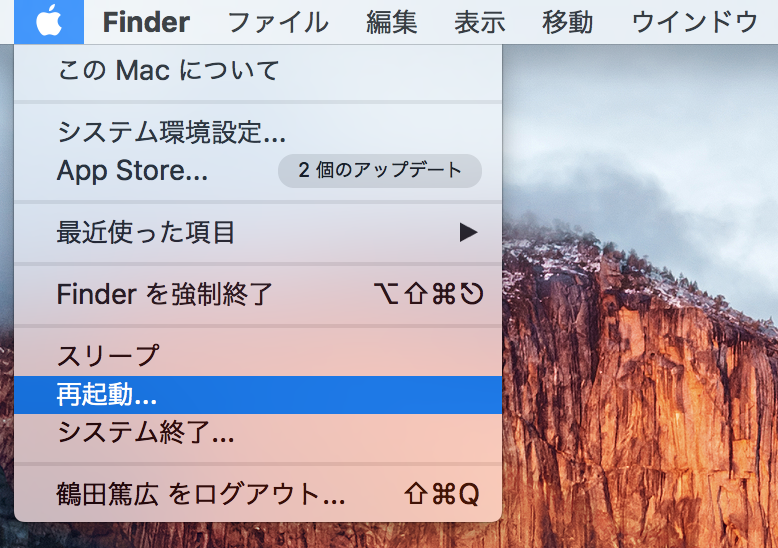778x548 pixels.
Task: Open the 移動 menu
Action: (568, 22)
